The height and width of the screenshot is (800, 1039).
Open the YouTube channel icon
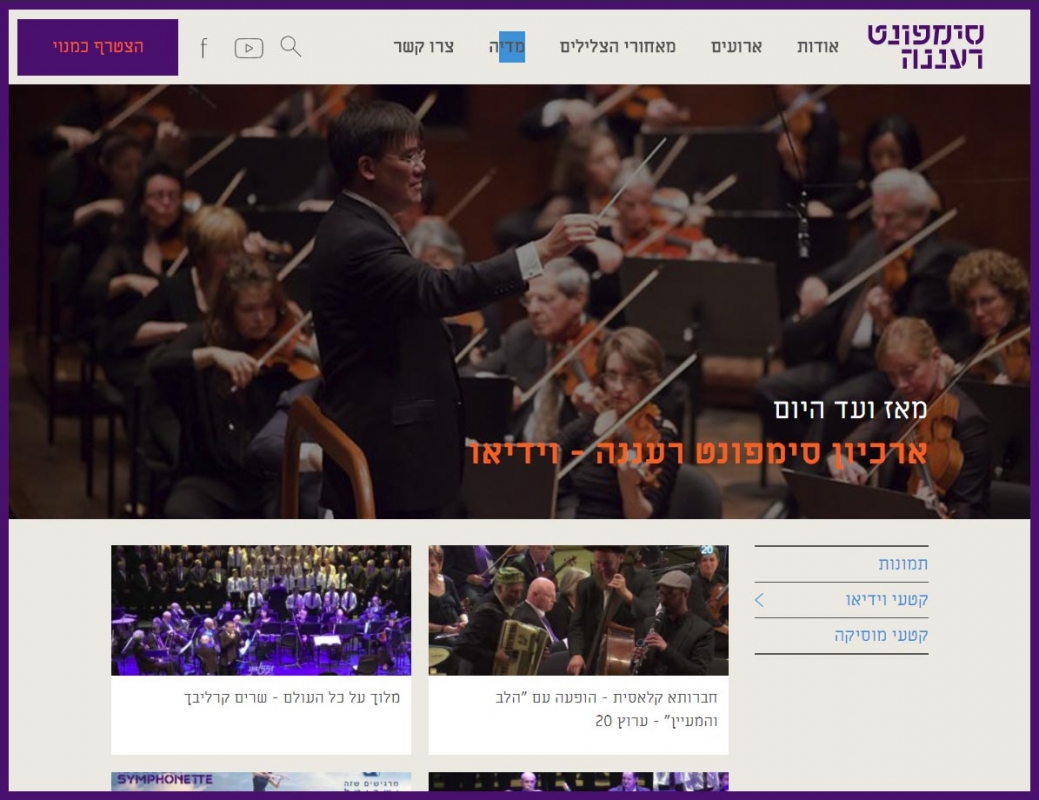click(249, 48)
